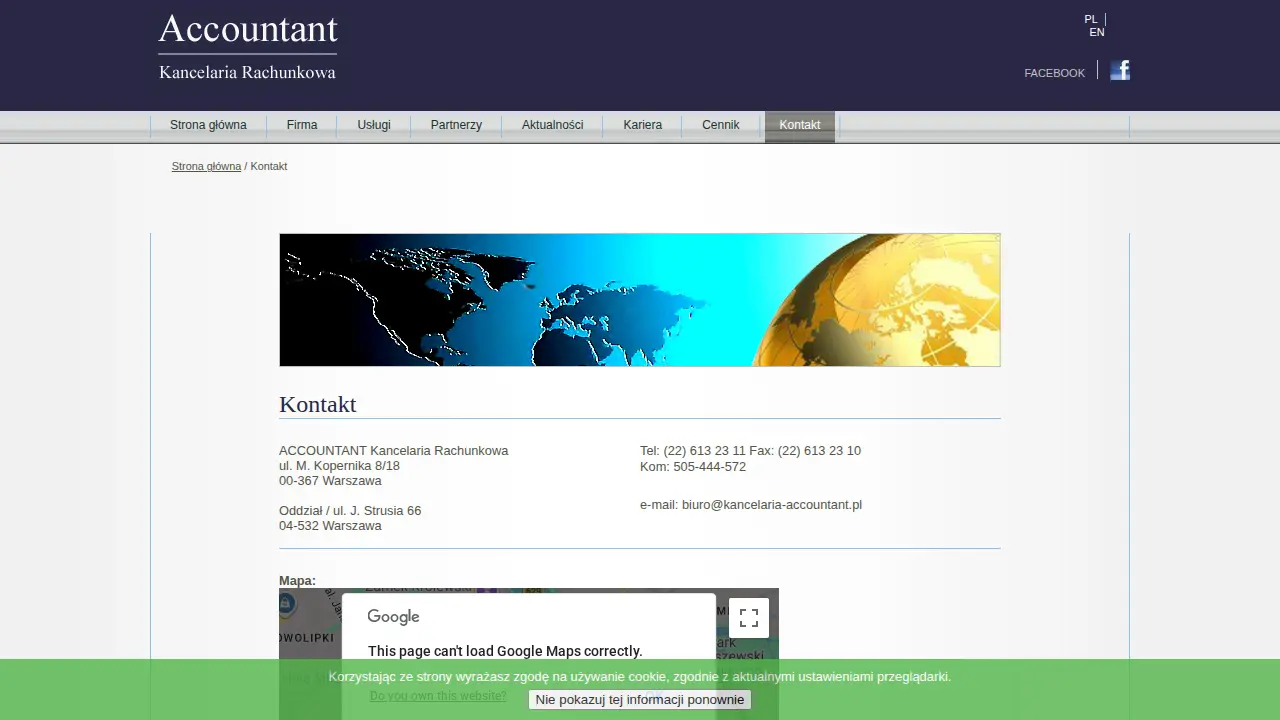Image resolution: width=1280 pixels, height=720 pixels.
Task: Switch language to EN
Action: pos(1097,32)
